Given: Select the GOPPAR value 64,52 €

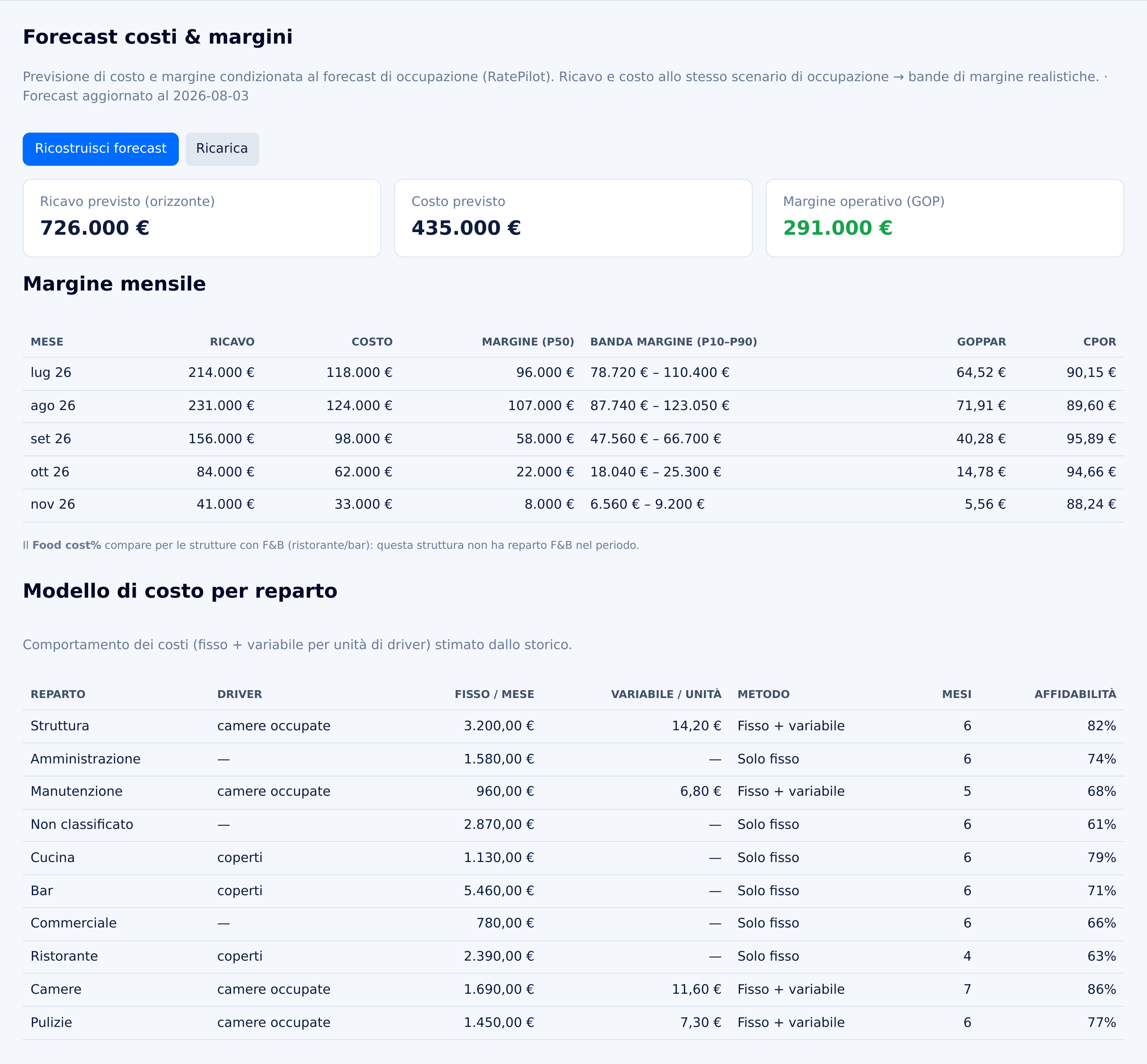Looking at the screenshot, I should 981,373.
